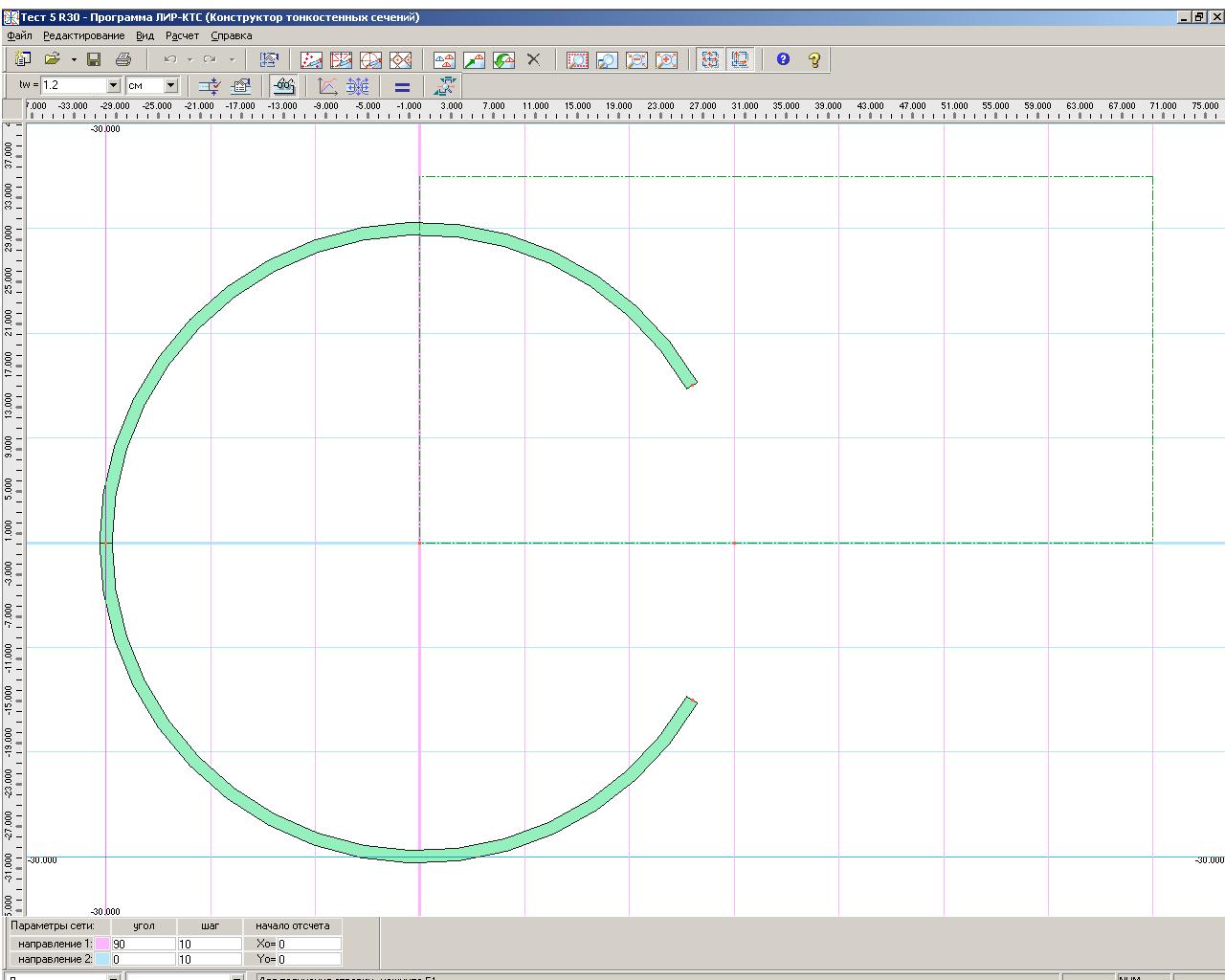The image size is (1225, 980).
Task: Click the Save (floppy disk) icon
Action: [x=94, y=59]
